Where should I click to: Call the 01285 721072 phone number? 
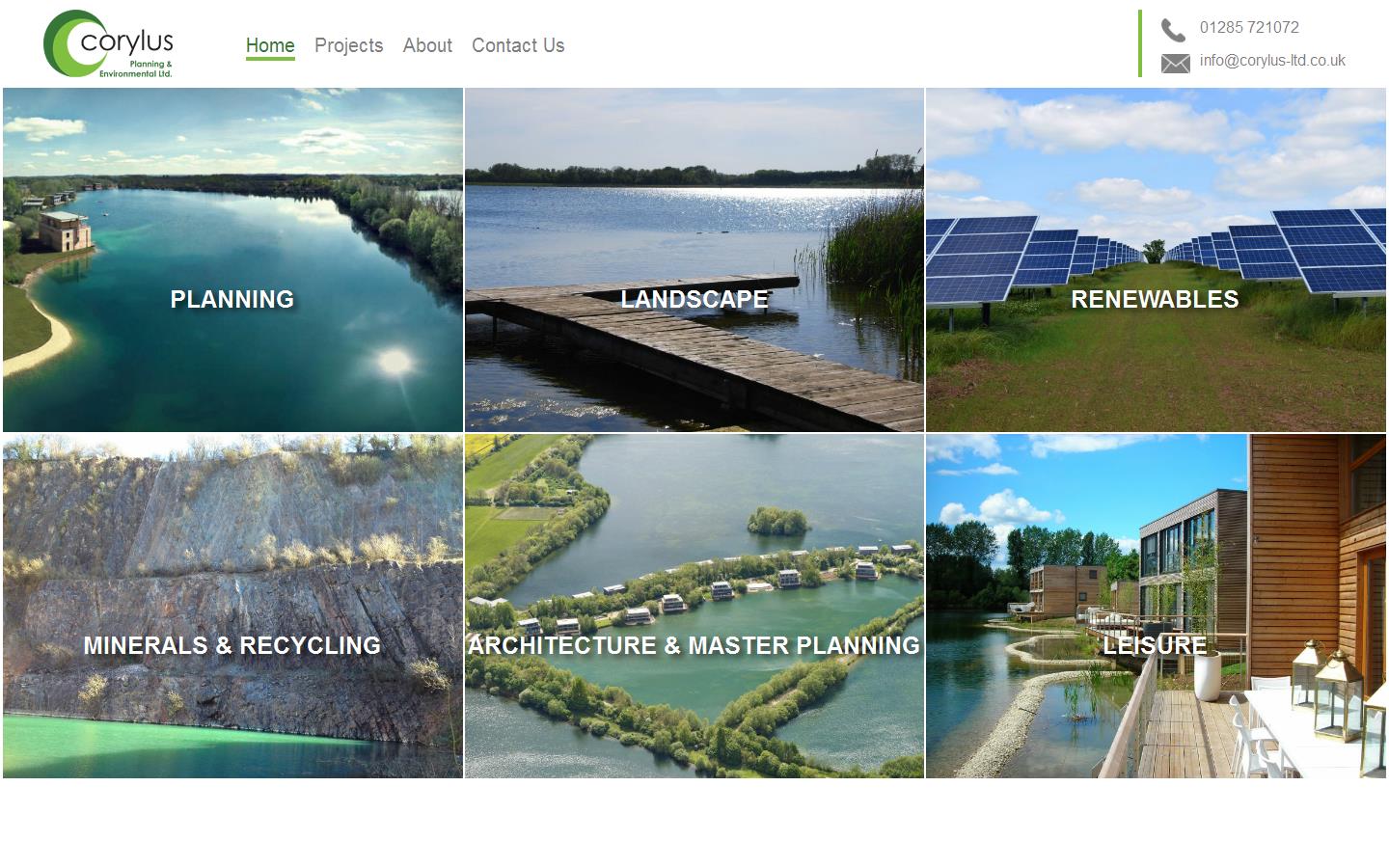(x=1249, y=27)
